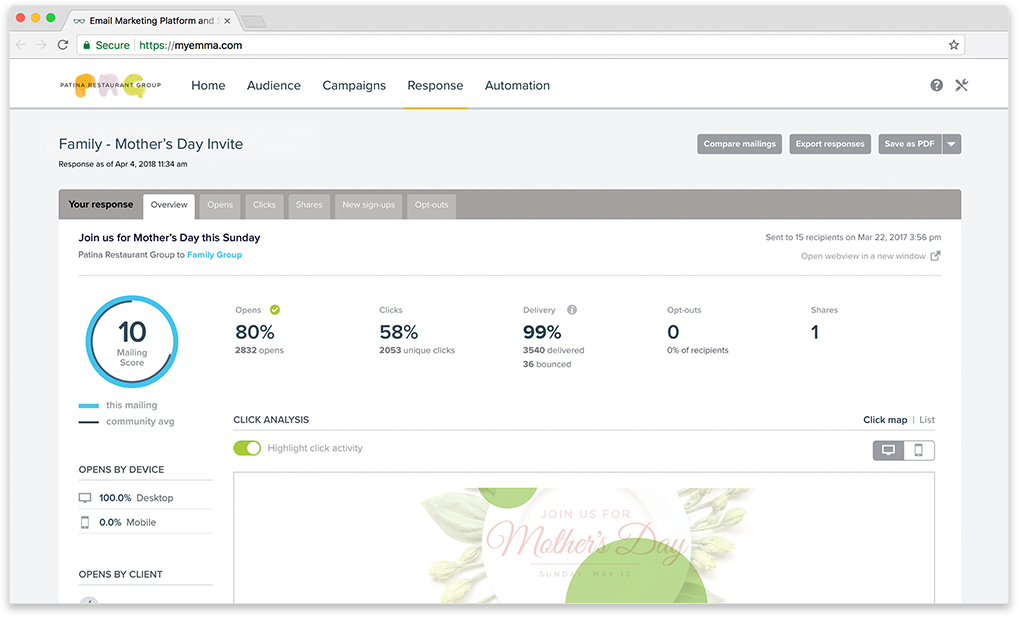Click the Mailing Score circular gauge
This screenshot has height=617, width=1018.
[x=132, y=342]
